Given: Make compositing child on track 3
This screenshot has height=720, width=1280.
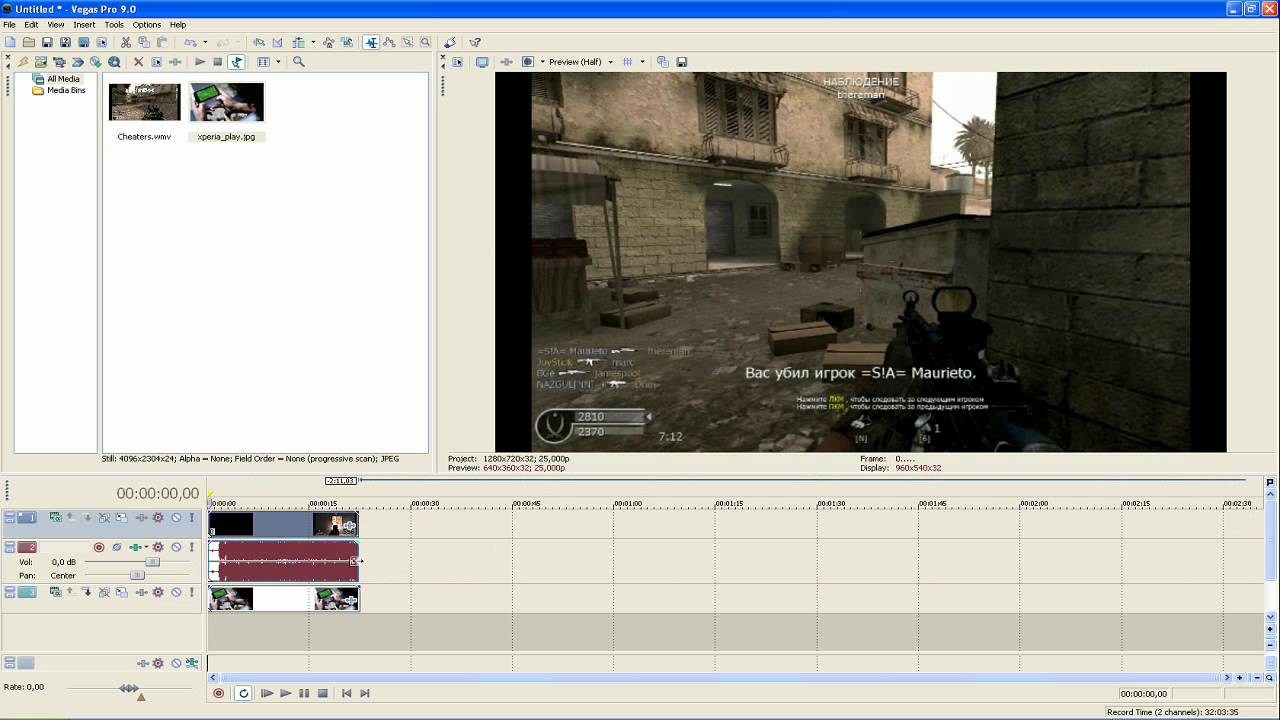Looking at the screenshot, I should (87, 593).
